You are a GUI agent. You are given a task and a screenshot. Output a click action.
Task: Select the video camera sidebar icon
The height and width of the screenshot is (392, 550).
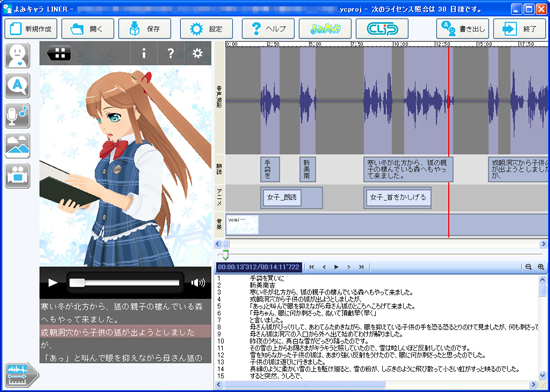click(x=18, y=176)
